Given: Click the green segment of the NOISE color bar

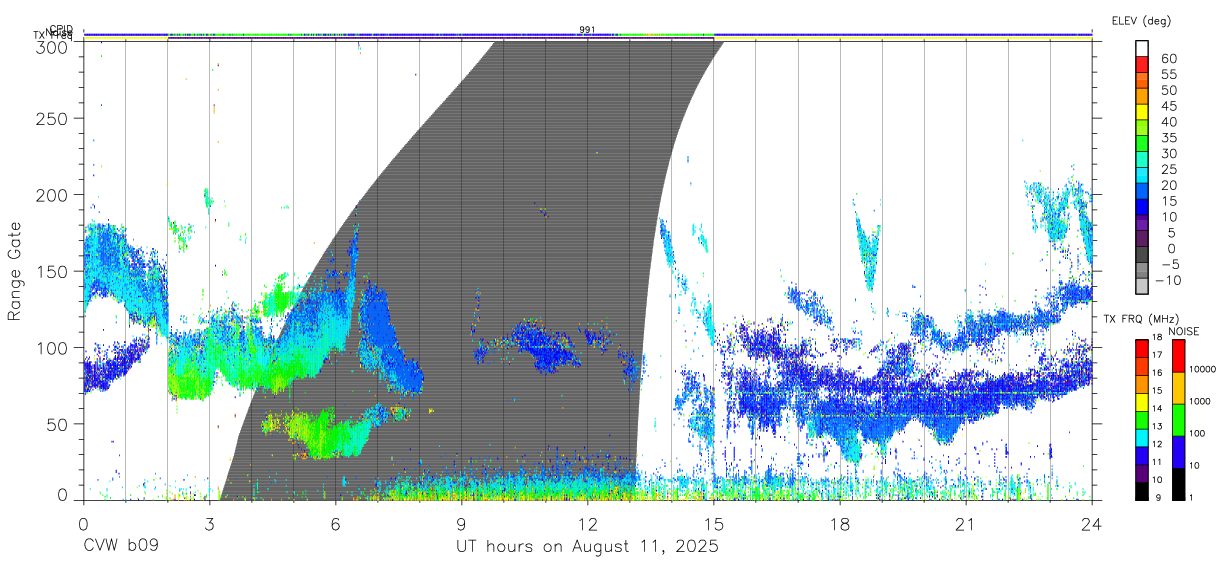Looking at the screenshot, I should pos(1178,419).
